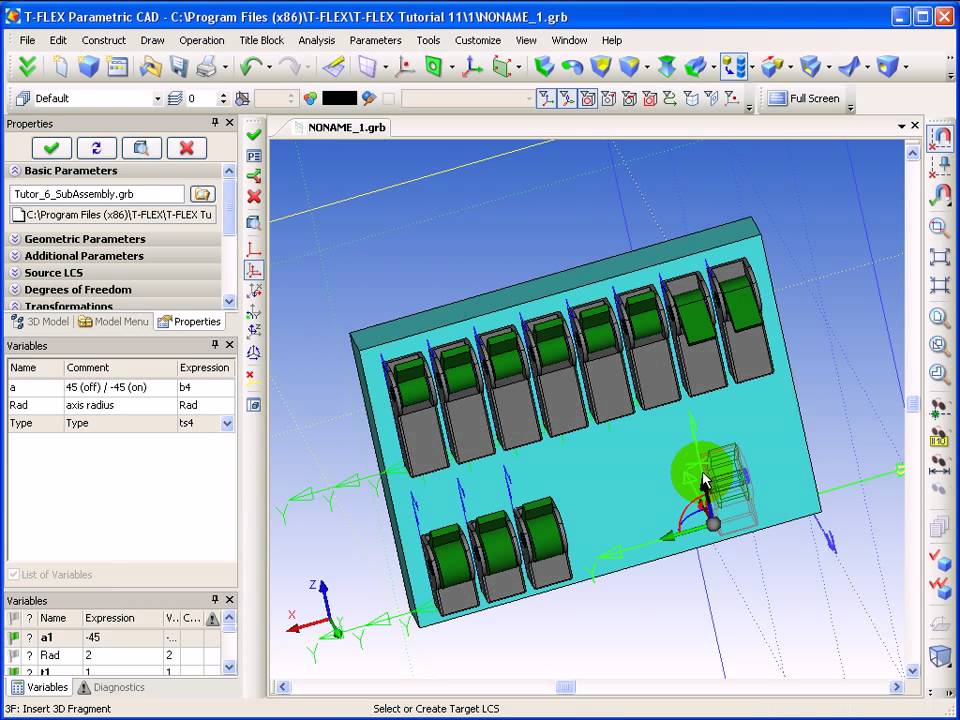Open the Operation menu

(x=201, y=40)
